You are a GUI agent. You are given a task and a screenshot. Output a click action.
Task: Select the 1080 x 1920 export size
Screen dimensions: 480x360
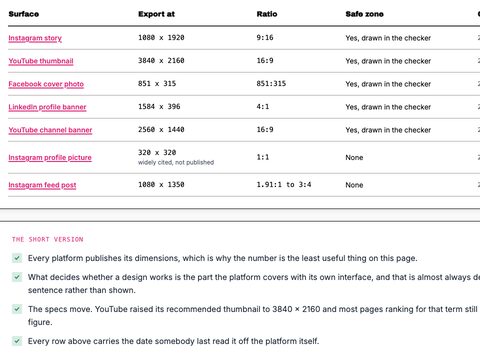coord(161,38)
